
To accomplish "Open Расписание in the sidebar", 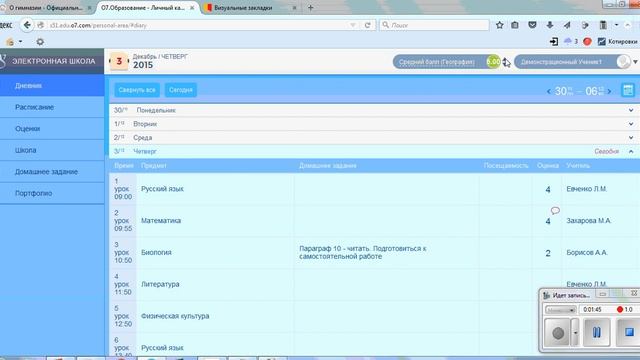I will coord(52,107).
